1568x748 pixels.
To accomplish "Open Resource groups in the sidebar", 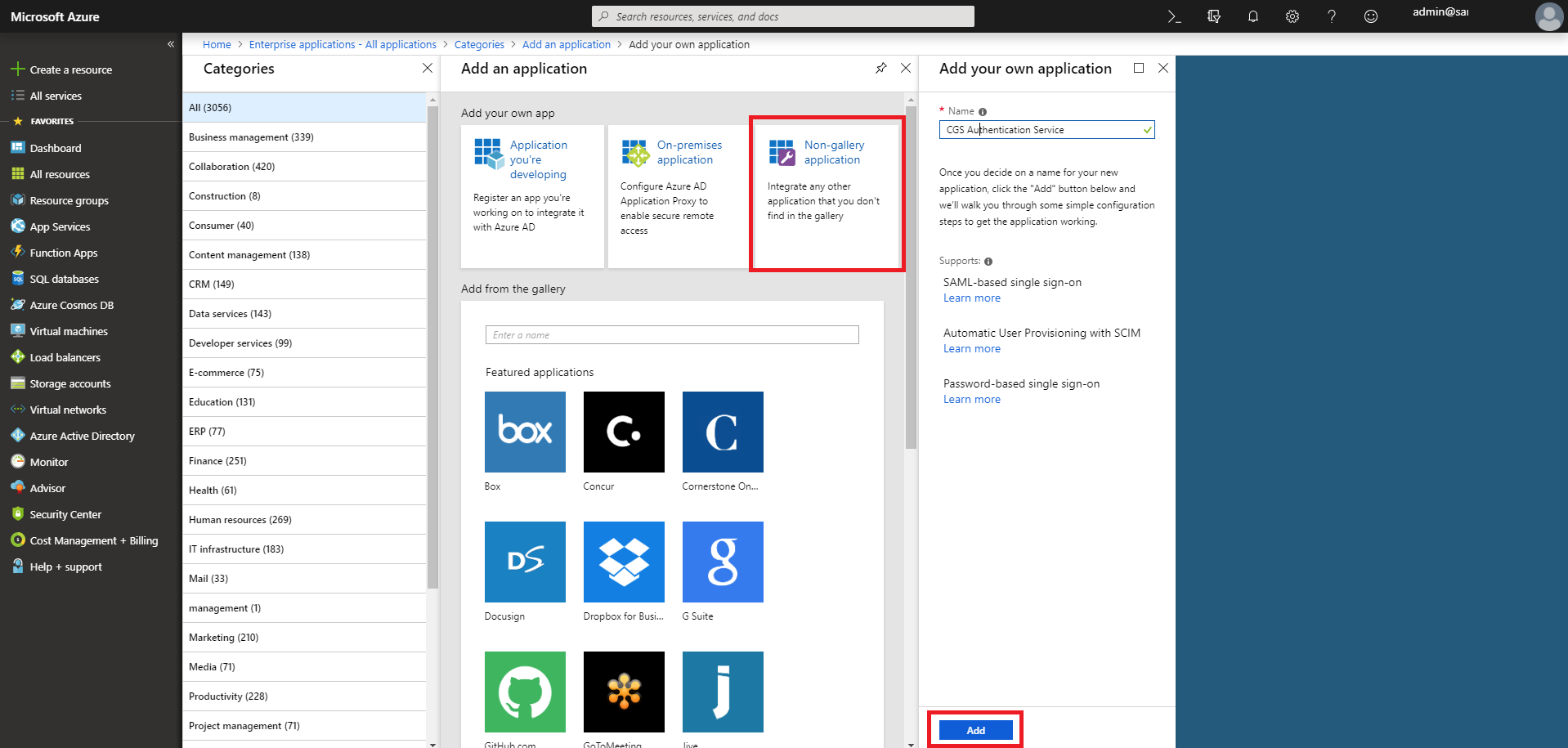I will click(69, 200).
